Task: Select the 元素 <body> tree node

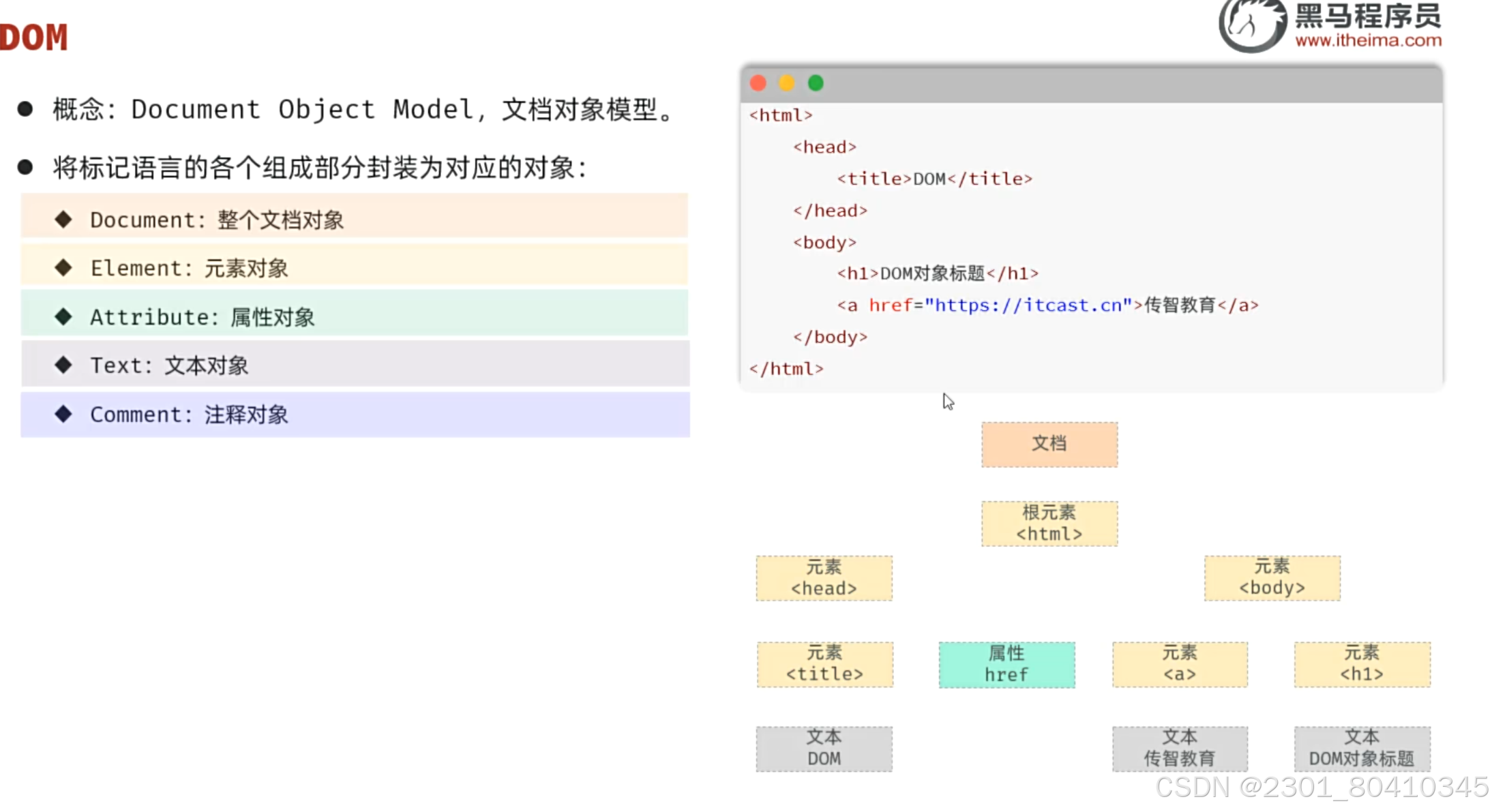Action: [1272, 577]
